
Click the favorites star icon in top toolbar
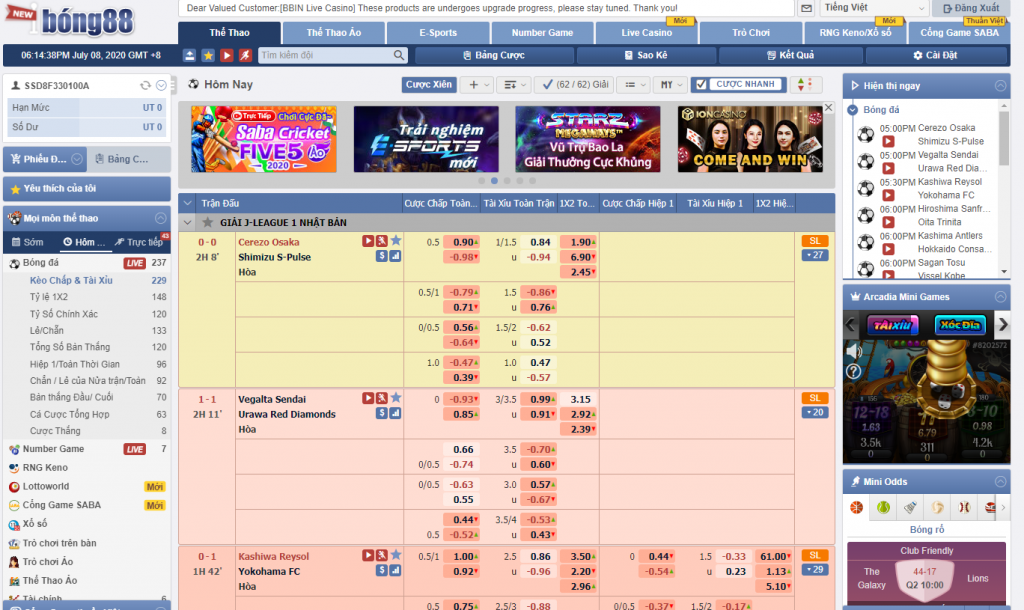click(208, 56)
